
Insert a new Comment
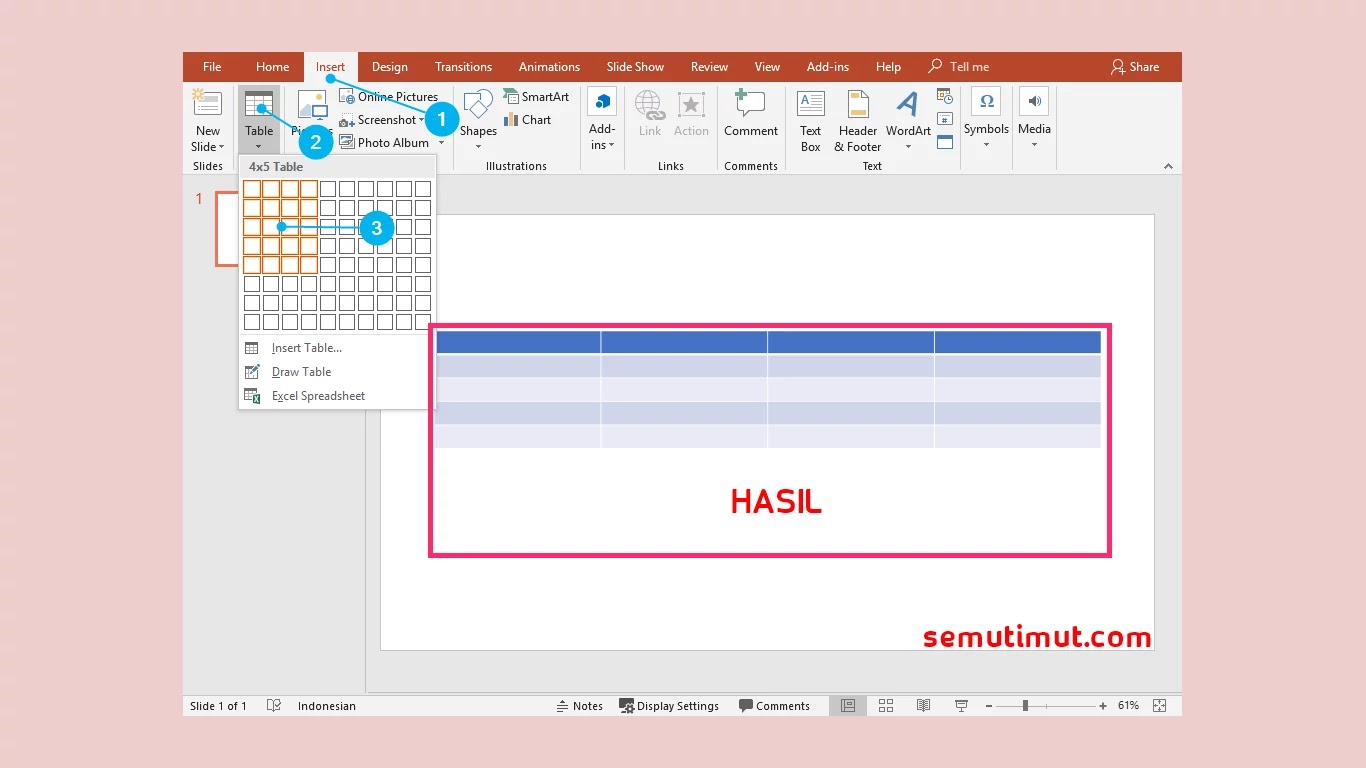[x=751, y=113]
